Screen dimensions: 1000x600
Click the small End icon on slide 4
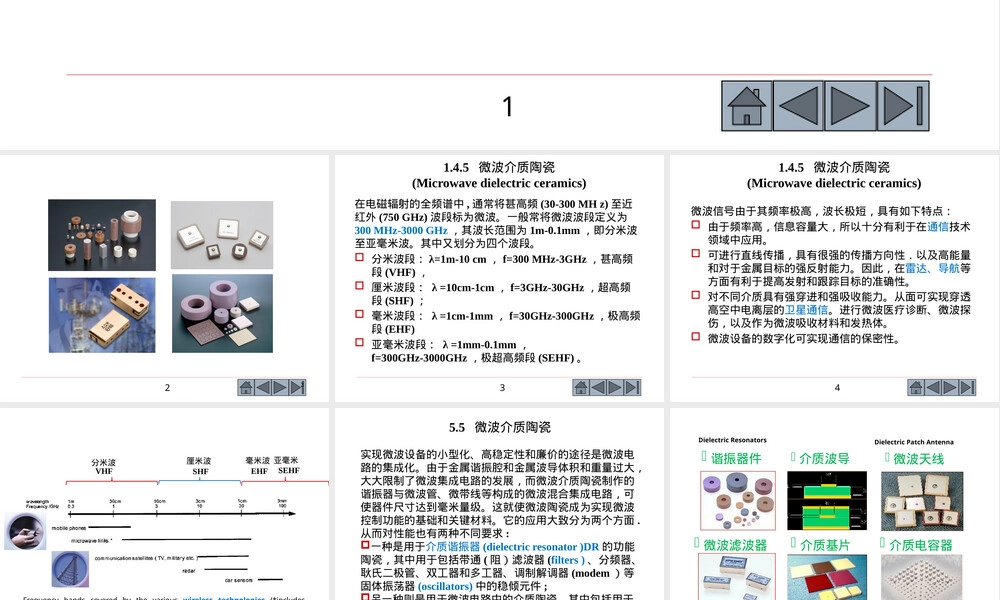click(x=967, y=387)
